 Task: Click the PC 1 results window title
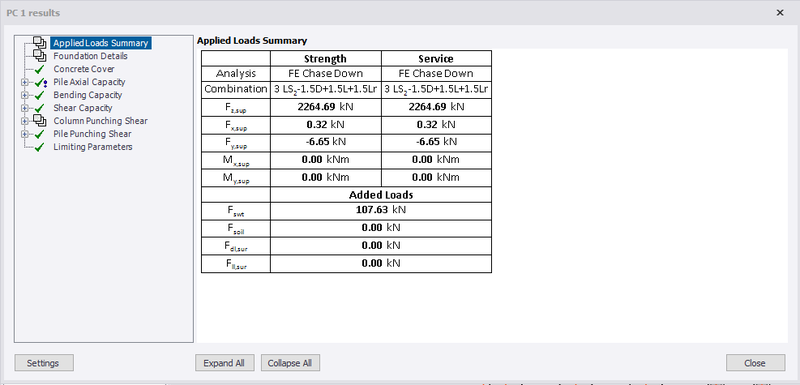[x=33, y=13]
